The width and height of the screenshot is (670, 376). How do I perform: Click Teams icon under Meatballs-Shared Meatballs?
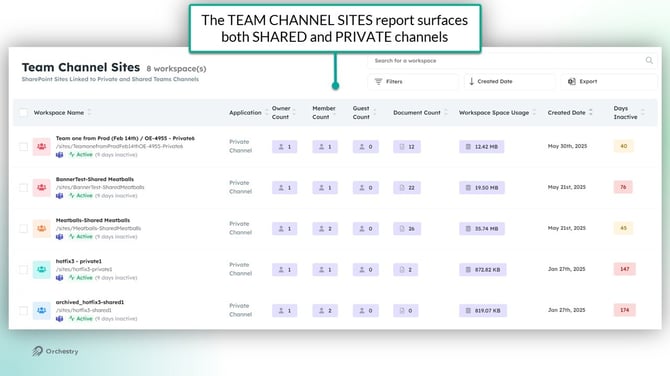(59, 237)
